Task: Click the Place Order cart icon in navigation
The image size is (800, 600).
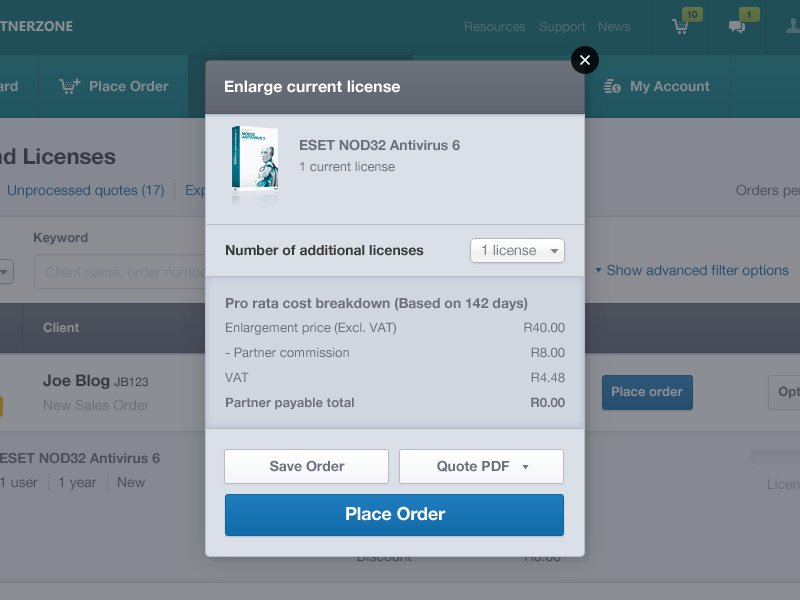Action: pos(69,86)
